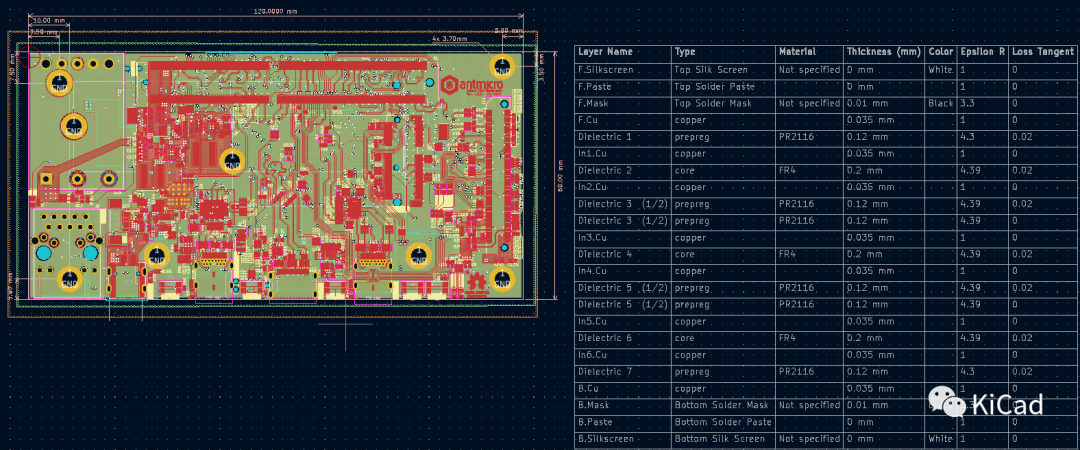Click the "Layer Name" column header
This screenshot has width=1080, height=450.
click(623, 52)
